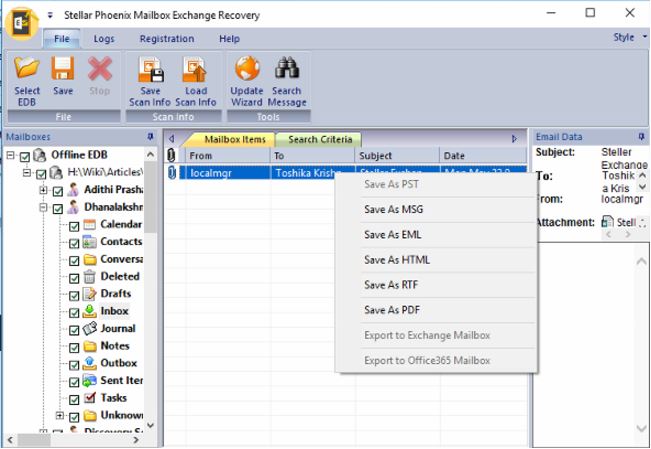
Task: Select the Deleted trash icon
Action: point(89,276)
